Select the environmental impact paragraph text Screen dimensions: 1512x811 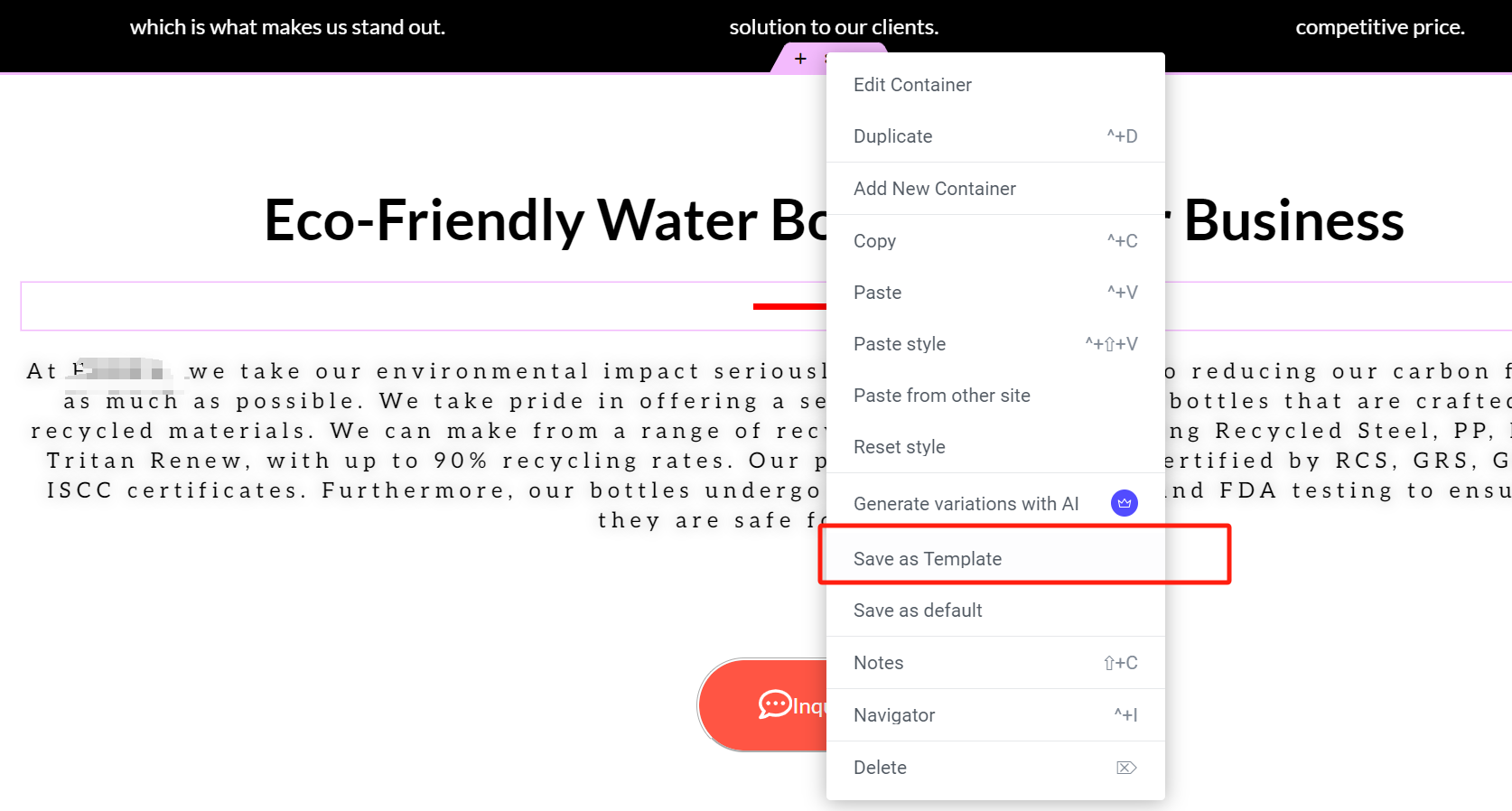(x=425, y=431)
